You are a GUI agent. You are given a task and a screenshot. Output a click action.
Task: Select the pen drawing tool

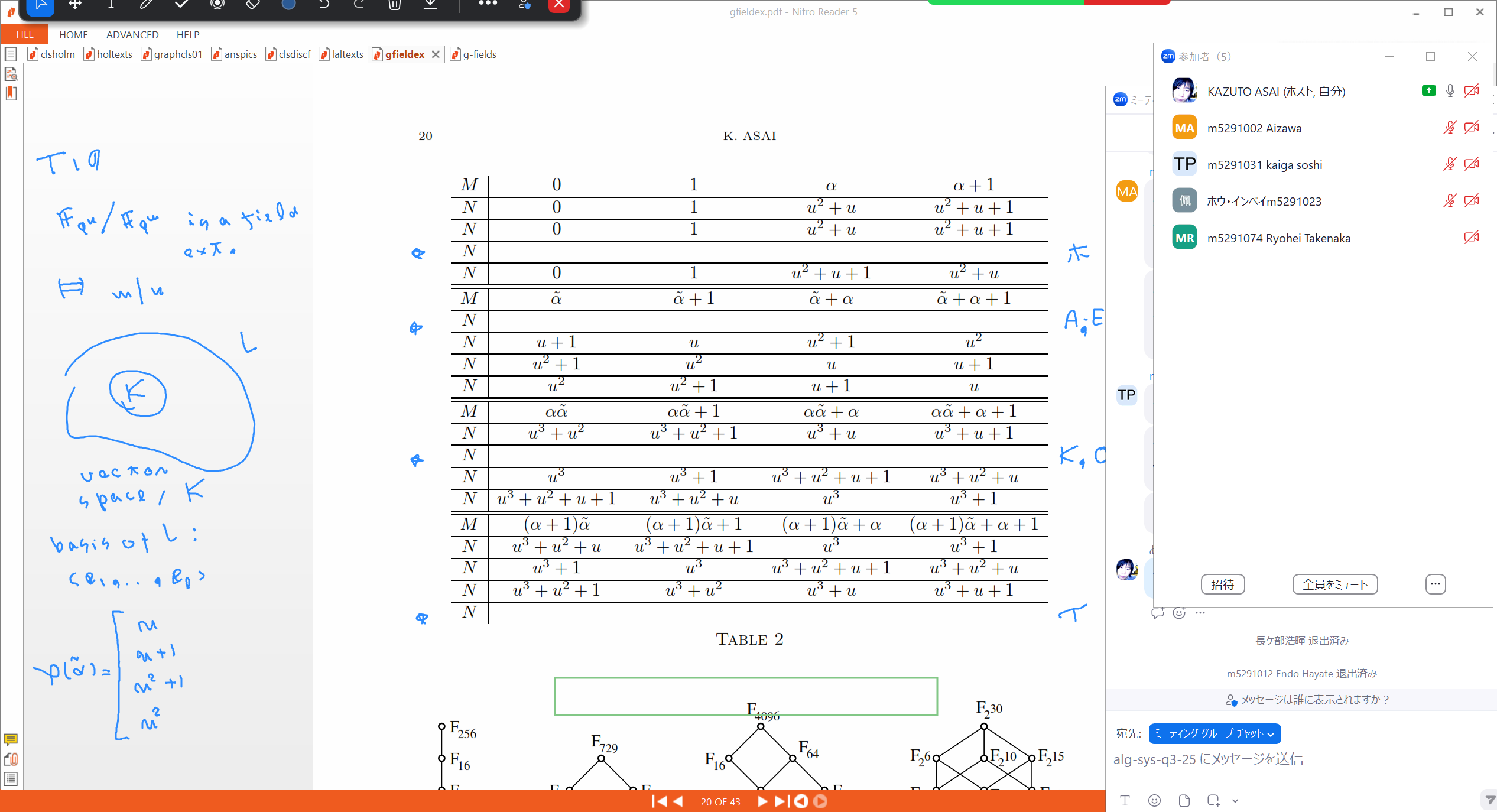pos(146,5)
